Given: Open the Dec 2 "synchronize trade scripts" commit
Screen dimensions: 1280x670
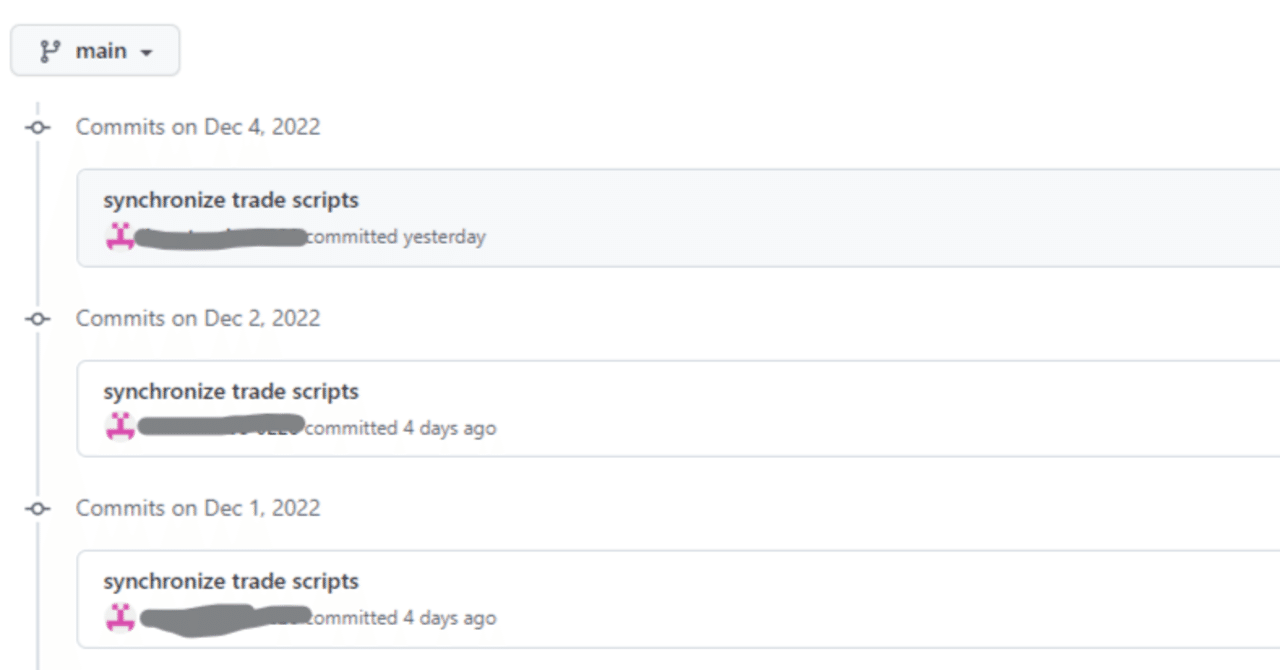Looking at the screenshot, I should 231,391.
